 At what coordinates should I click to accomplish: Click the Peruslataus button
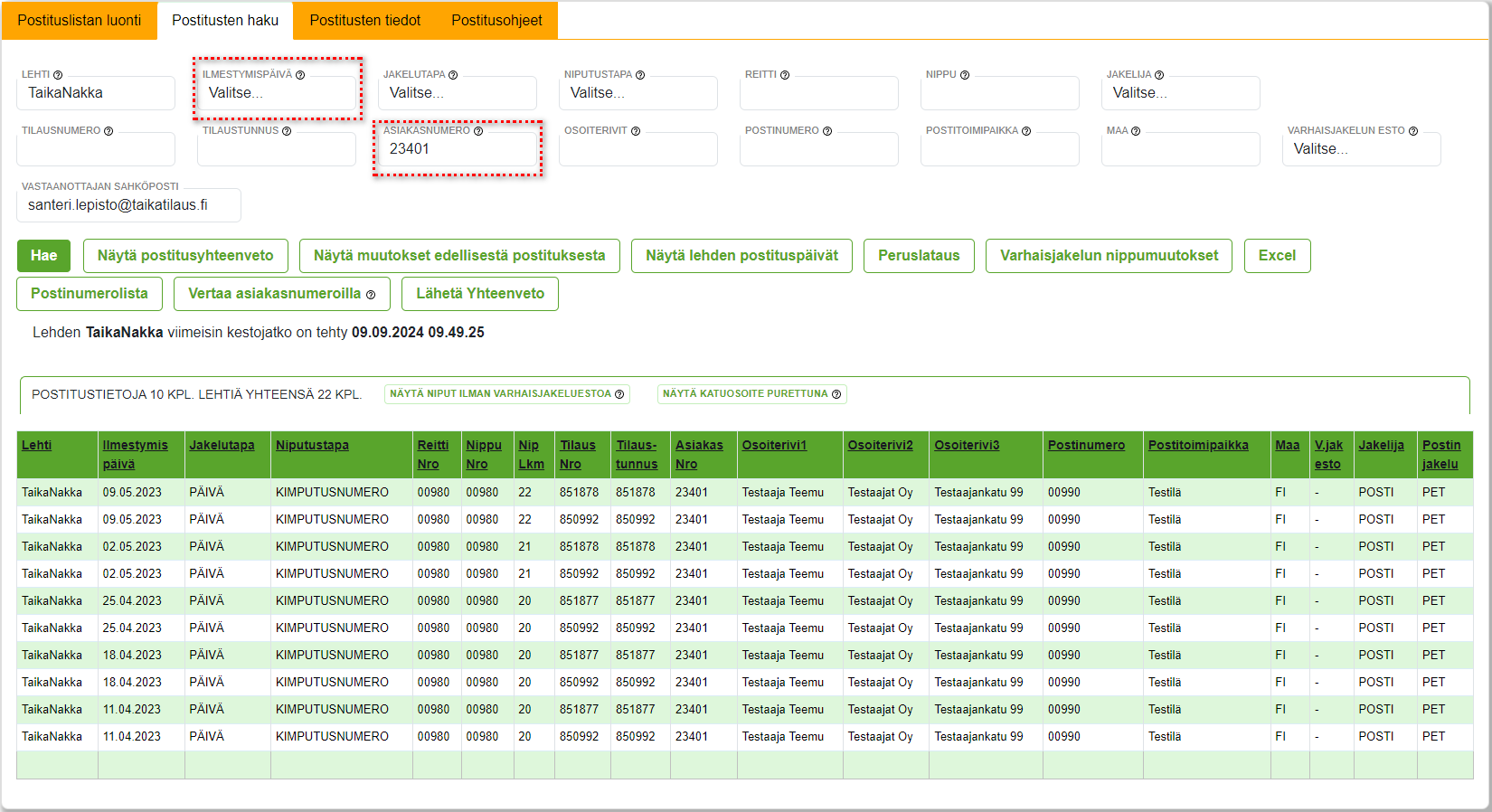click(919, 256)
